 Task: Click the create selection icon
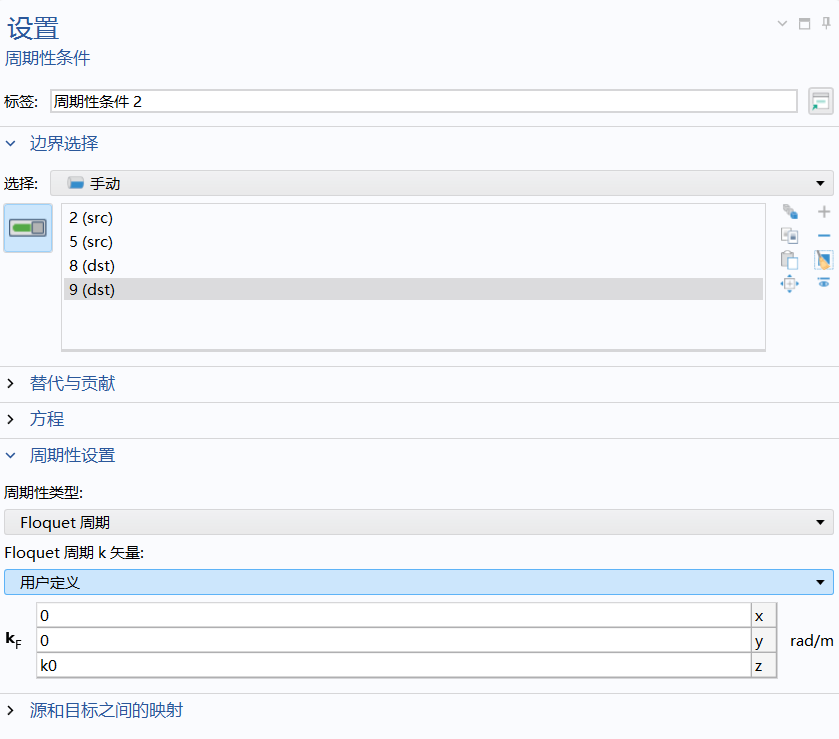[x=790, y=212]
